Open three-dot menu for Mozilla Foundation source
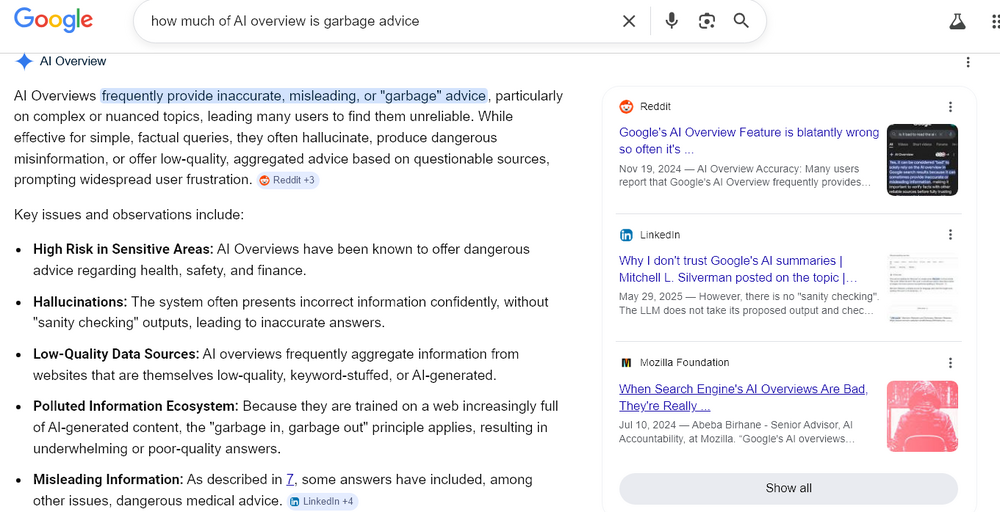This screenshot has height=512, width=1000. coord(950,363)
